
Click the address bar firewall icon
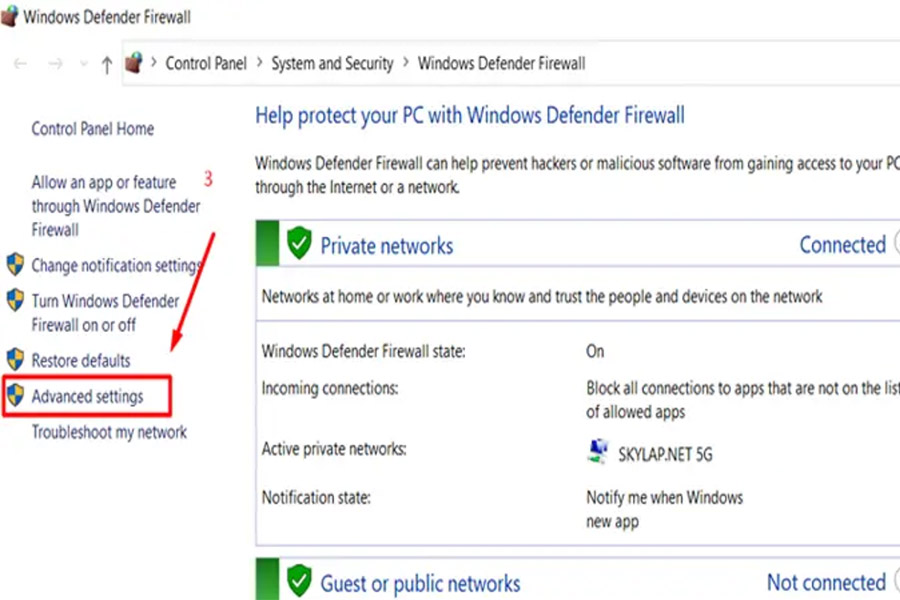point(134,63)
